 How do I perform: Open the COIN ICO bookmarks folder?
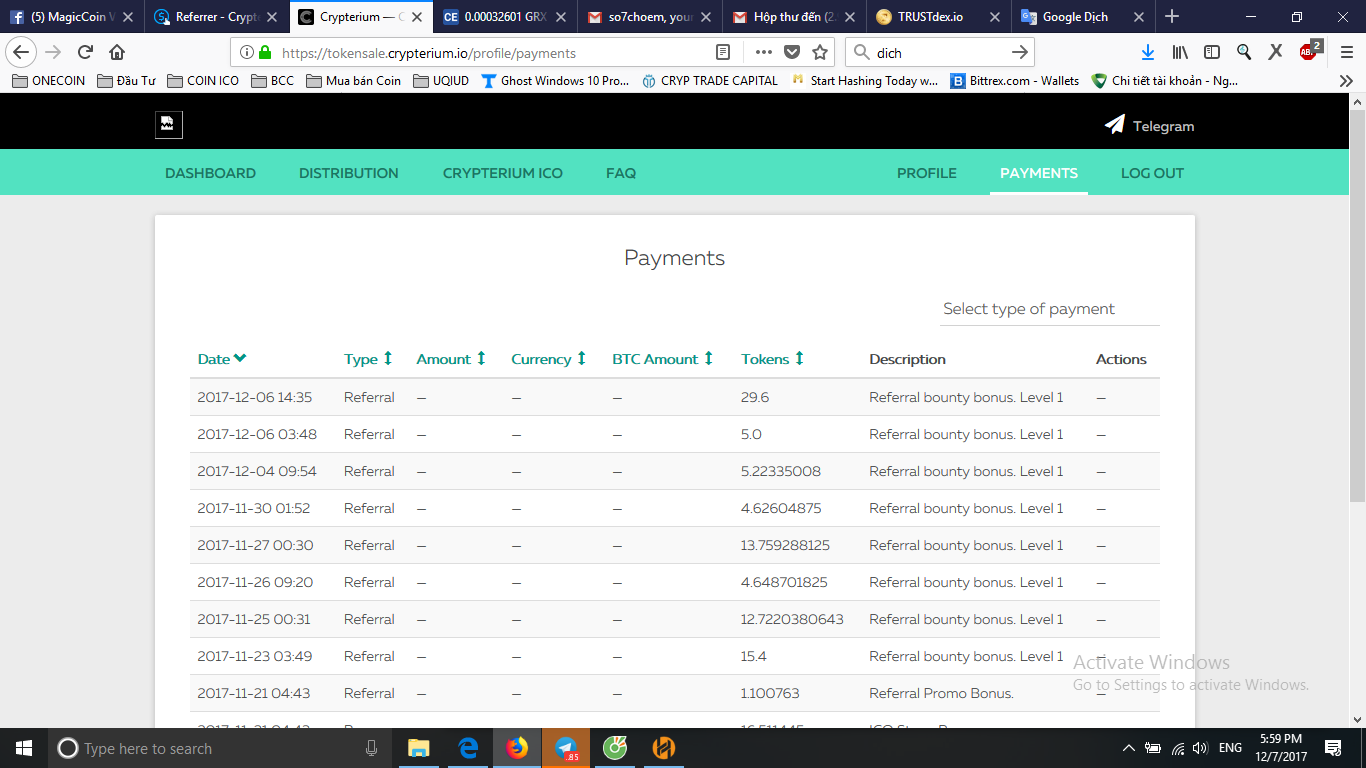point(203,81)
